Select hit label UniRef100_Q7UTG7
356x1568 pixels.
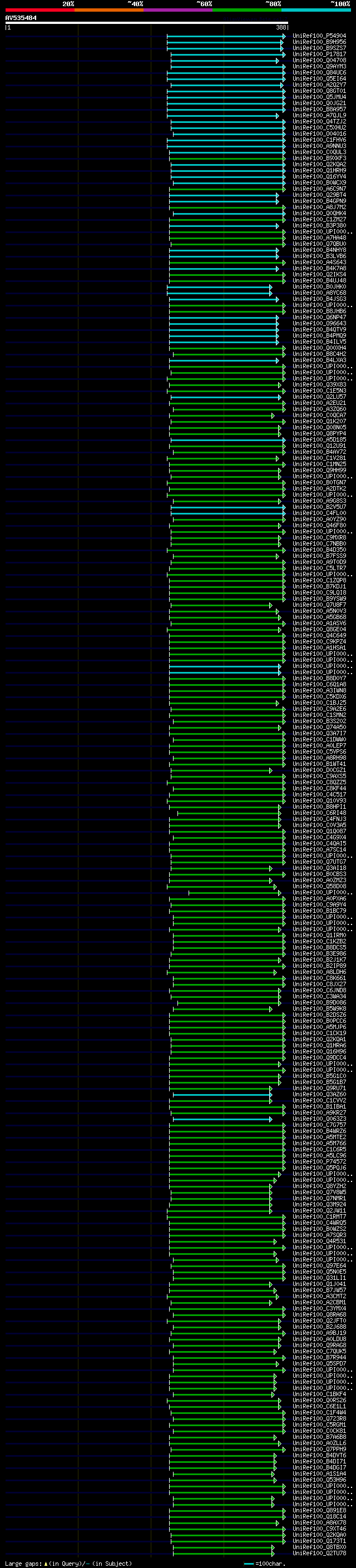click(x=319, y=862)
